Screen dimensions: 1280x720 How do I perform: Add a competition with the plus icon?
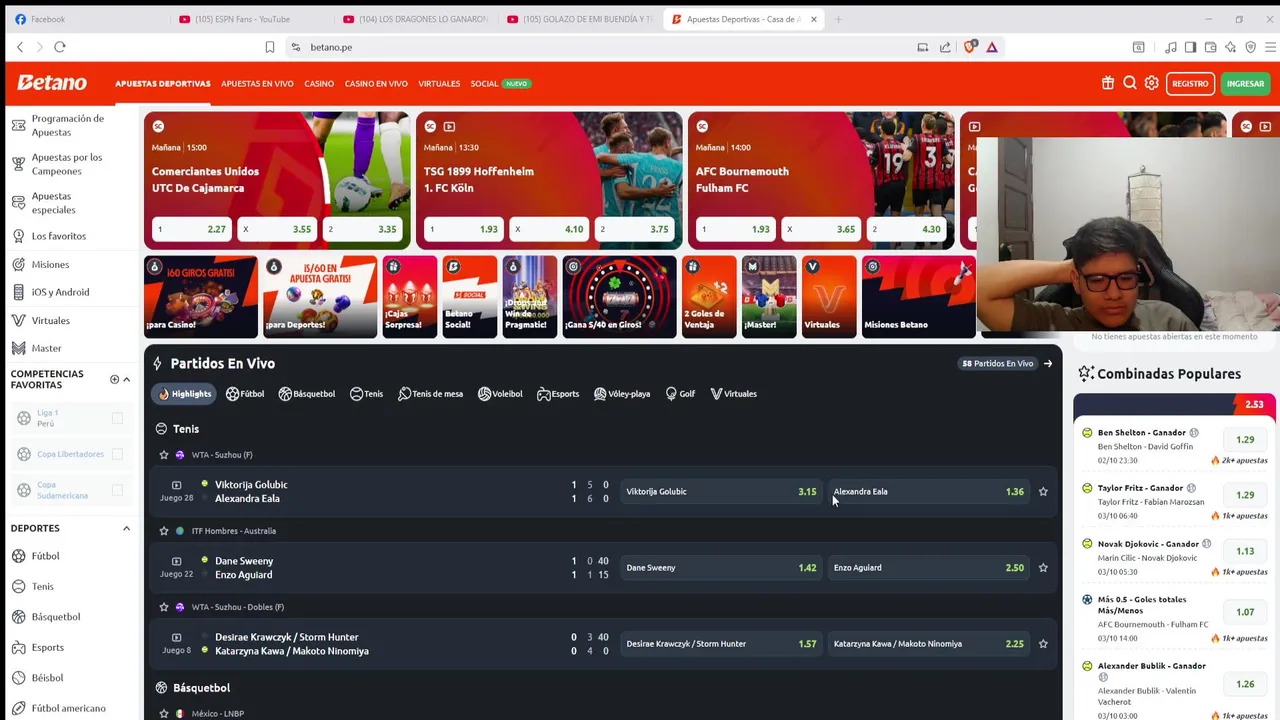(x=114, y=380)
